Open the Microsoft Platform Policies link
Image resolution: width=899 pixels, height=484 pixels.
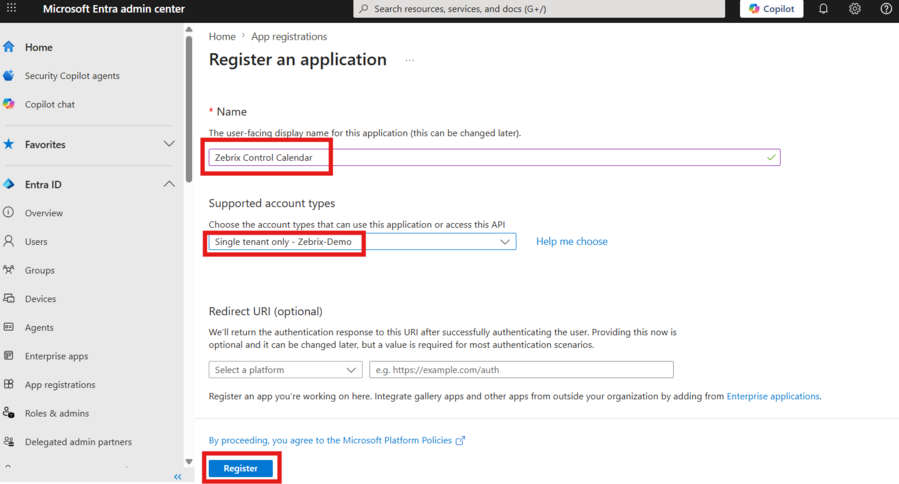(x=397, y=440)
